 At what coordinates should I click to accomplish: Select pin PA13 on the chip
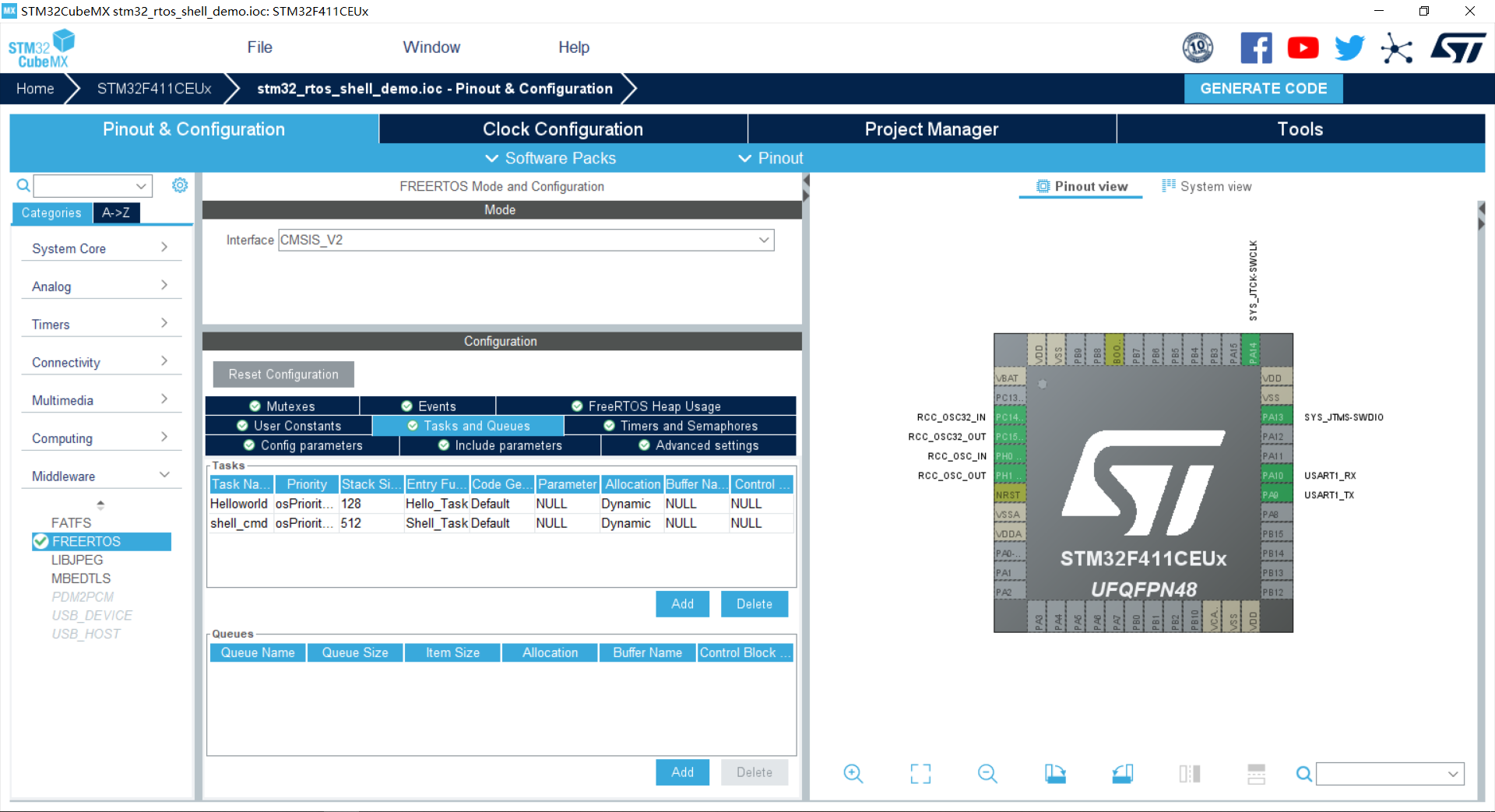1277,417
